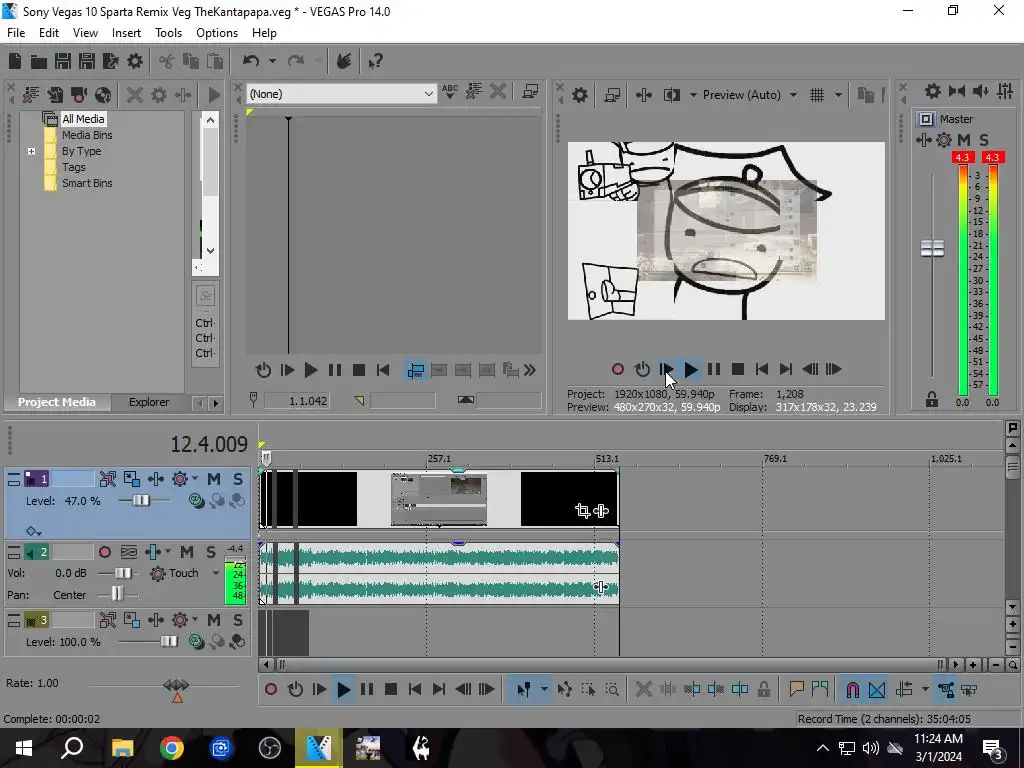Open the Options menu
Image resolution: width=1024 pixels, height=768 pixels.
pos(217,33)
